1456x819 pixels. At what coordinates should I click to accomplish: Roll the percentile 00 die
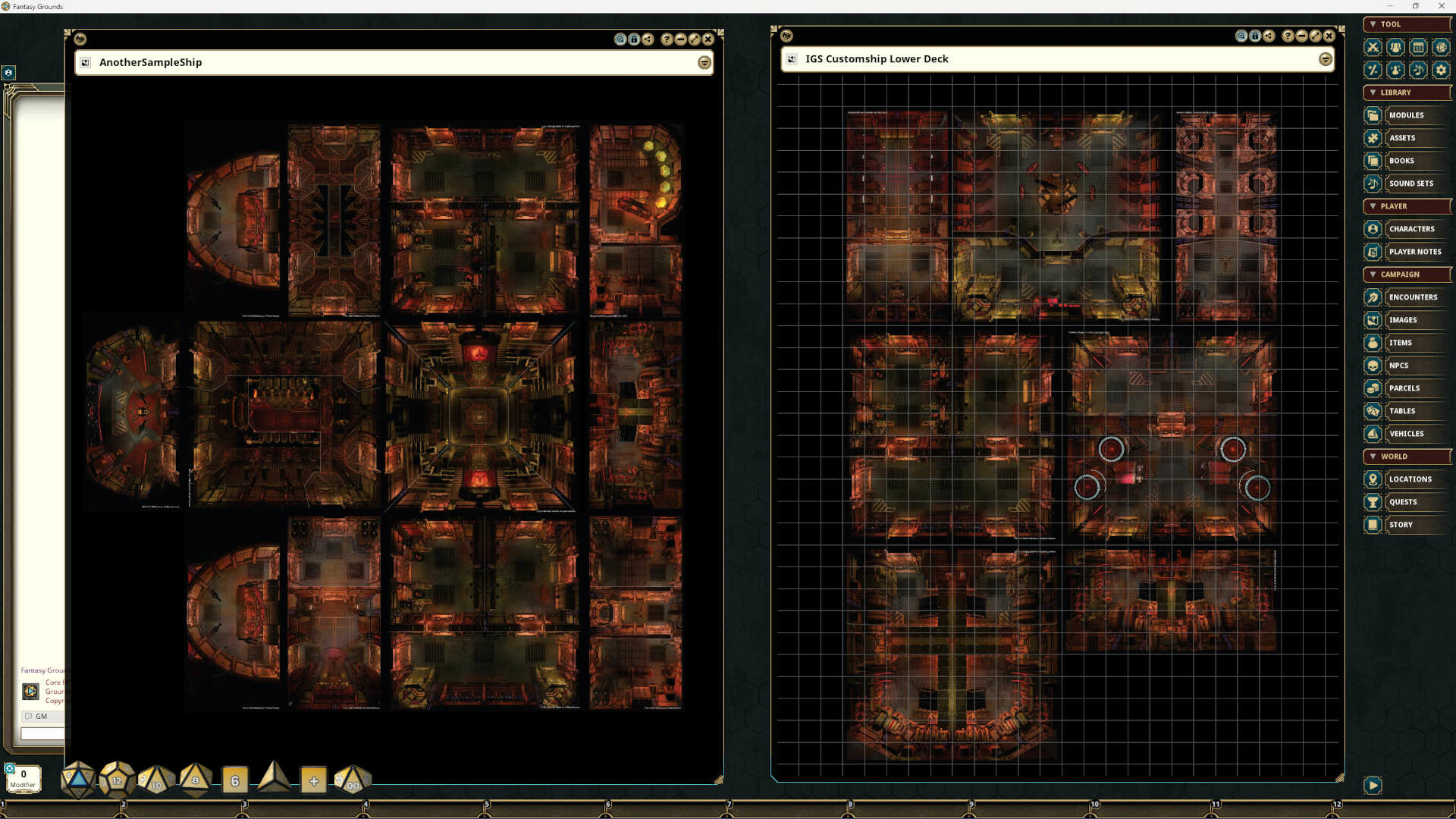(x=353, y=780)
